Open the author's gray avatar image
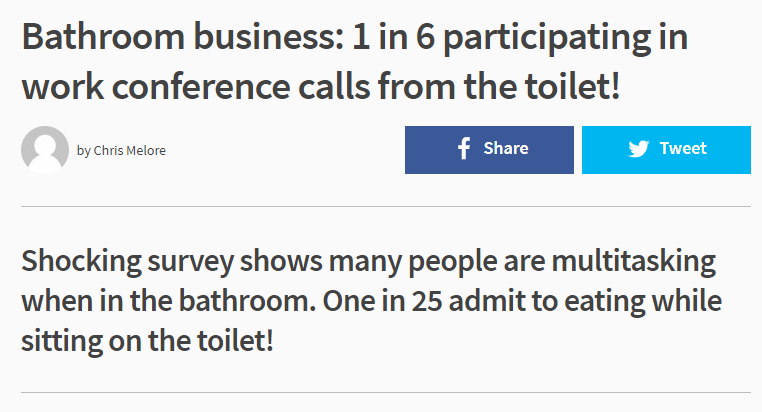This screenshot has width=762, height=412. click(x=45, y=150)
